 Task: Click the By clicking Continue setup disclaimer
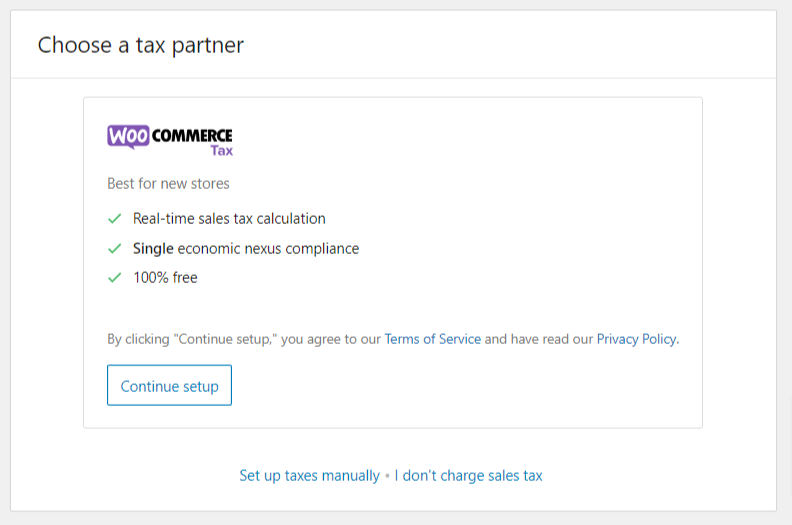[x=243, y=339]
